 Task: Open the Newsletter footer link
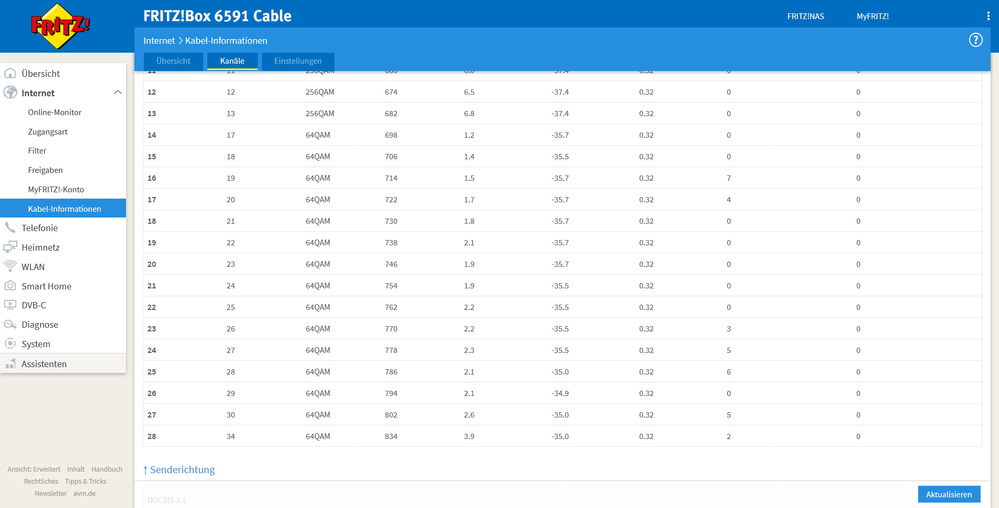click(x=50, y=493)
